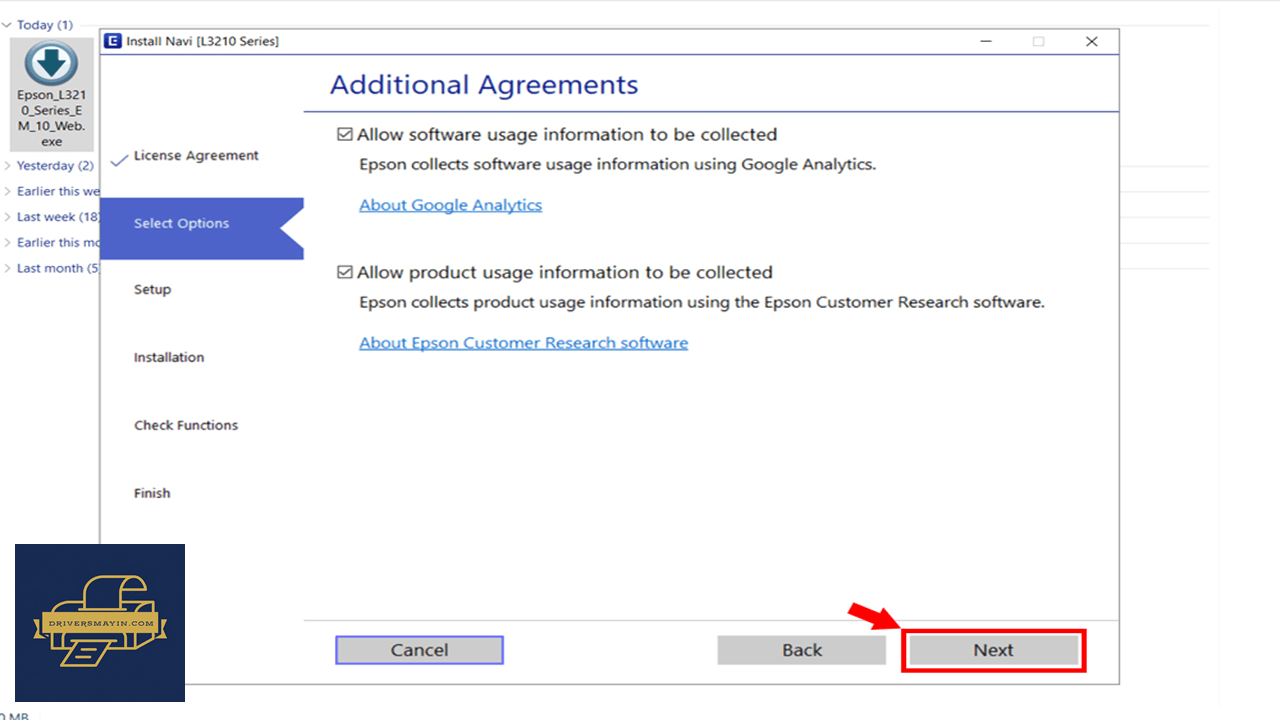Go to the Finish step
Screen dimensions: 1280x720
pos(152,493)
